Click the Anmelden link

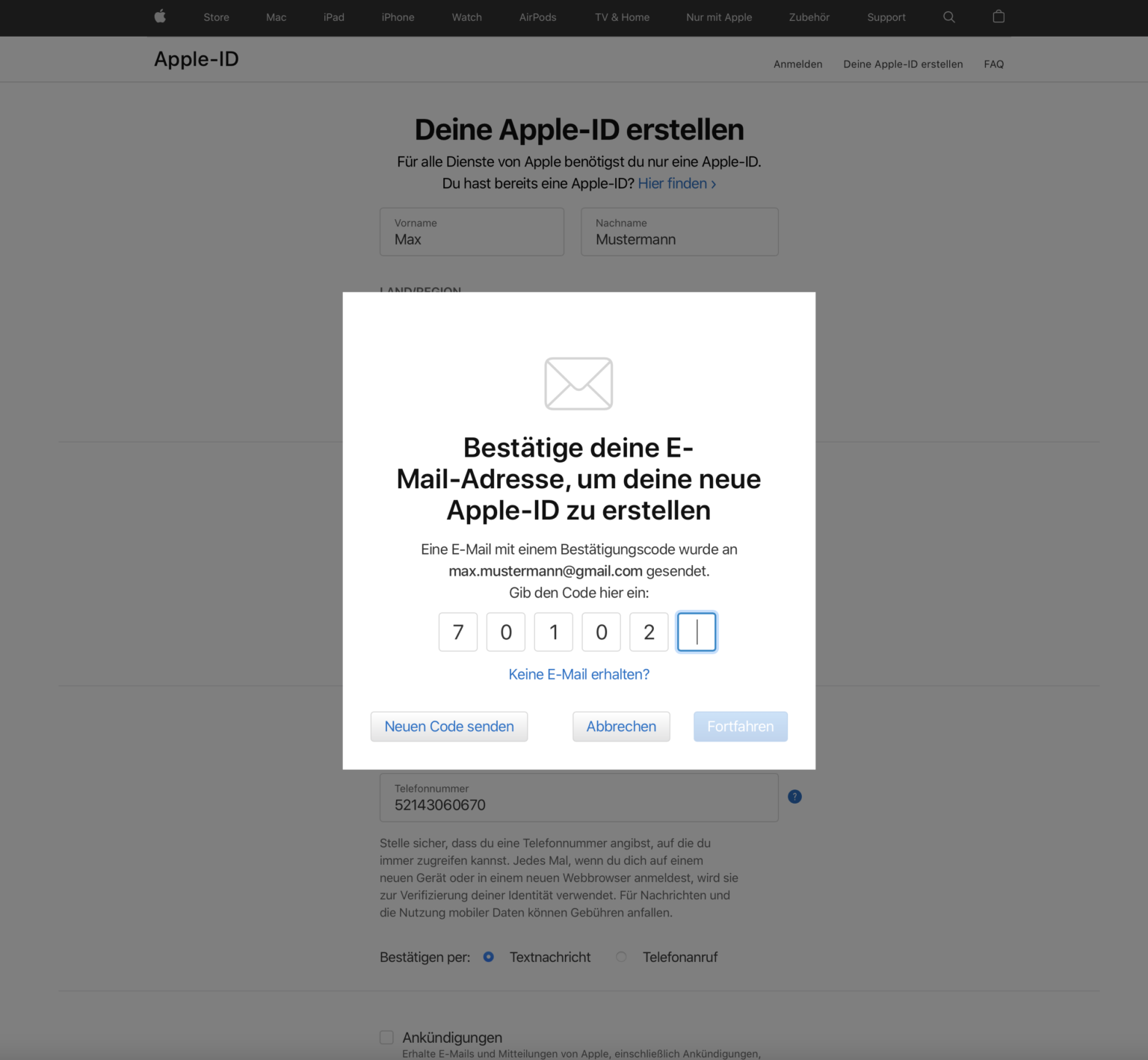pos(797,64)
